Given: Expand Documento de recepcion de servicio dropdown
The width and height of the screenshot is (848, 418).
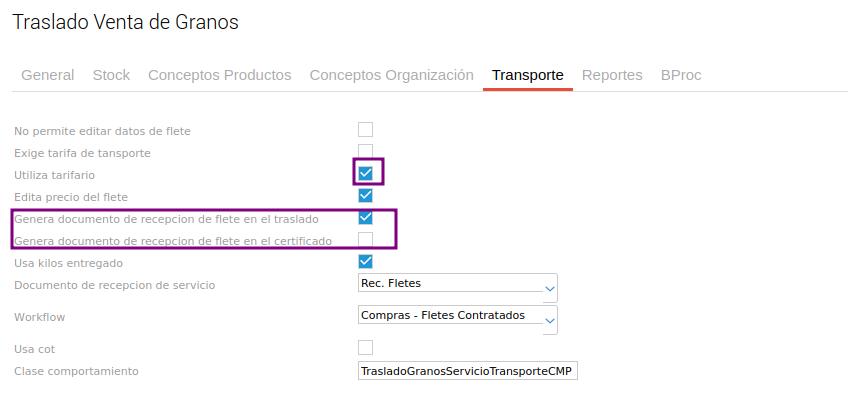Looking at the screenshot, I should coord(549,288).
